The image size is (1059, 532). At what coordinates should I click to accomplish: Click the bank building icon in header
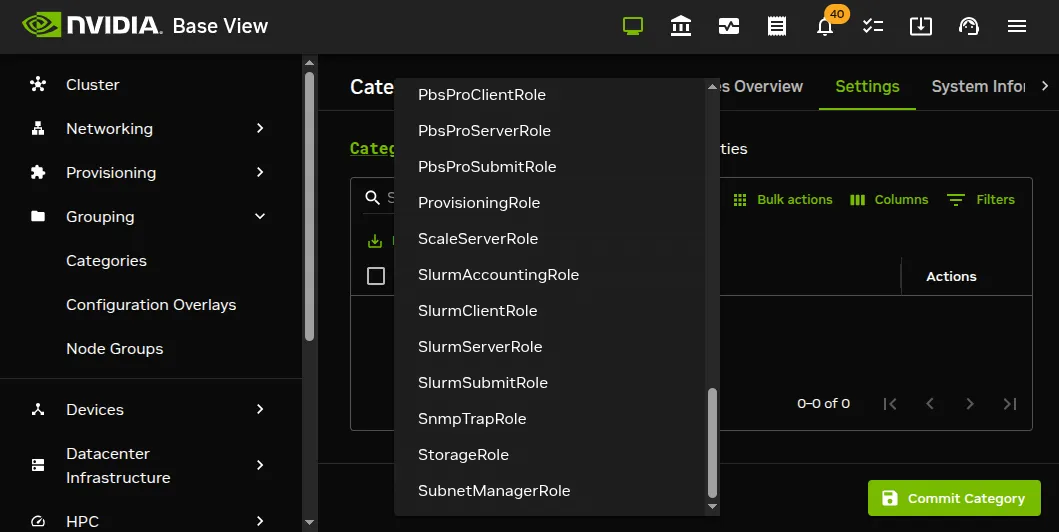tap(681, 26)
